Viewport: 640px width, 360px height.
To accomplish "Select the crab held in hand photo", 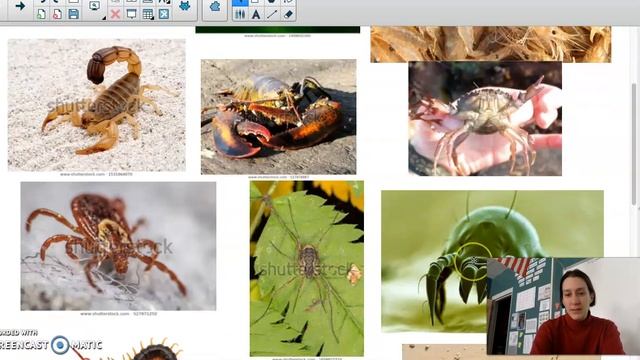I will [485, 119].
